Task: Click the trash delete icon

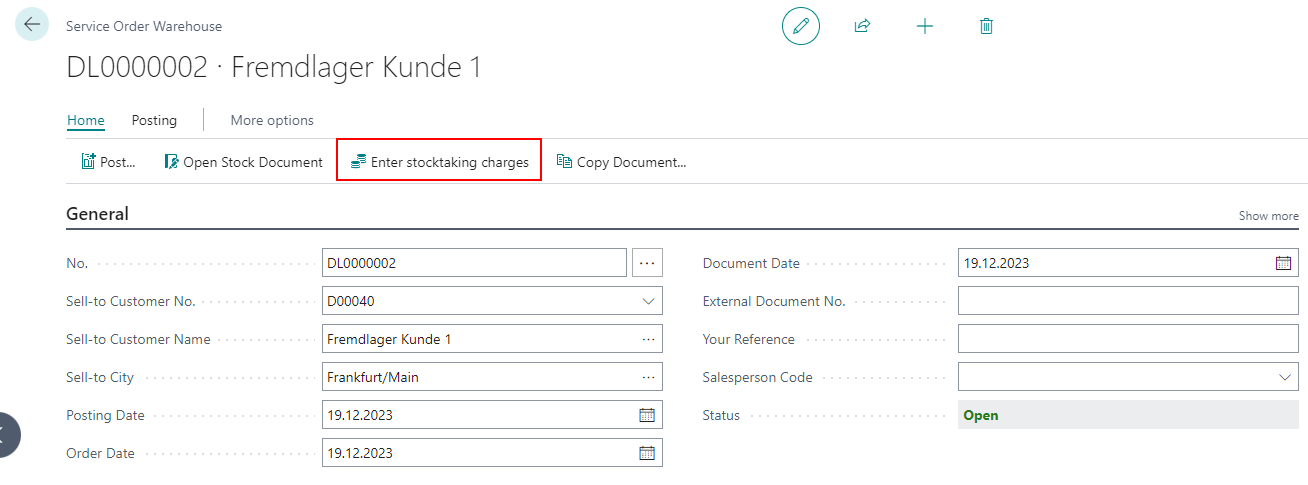Action: pyautogui.click(x=986, y=27)
